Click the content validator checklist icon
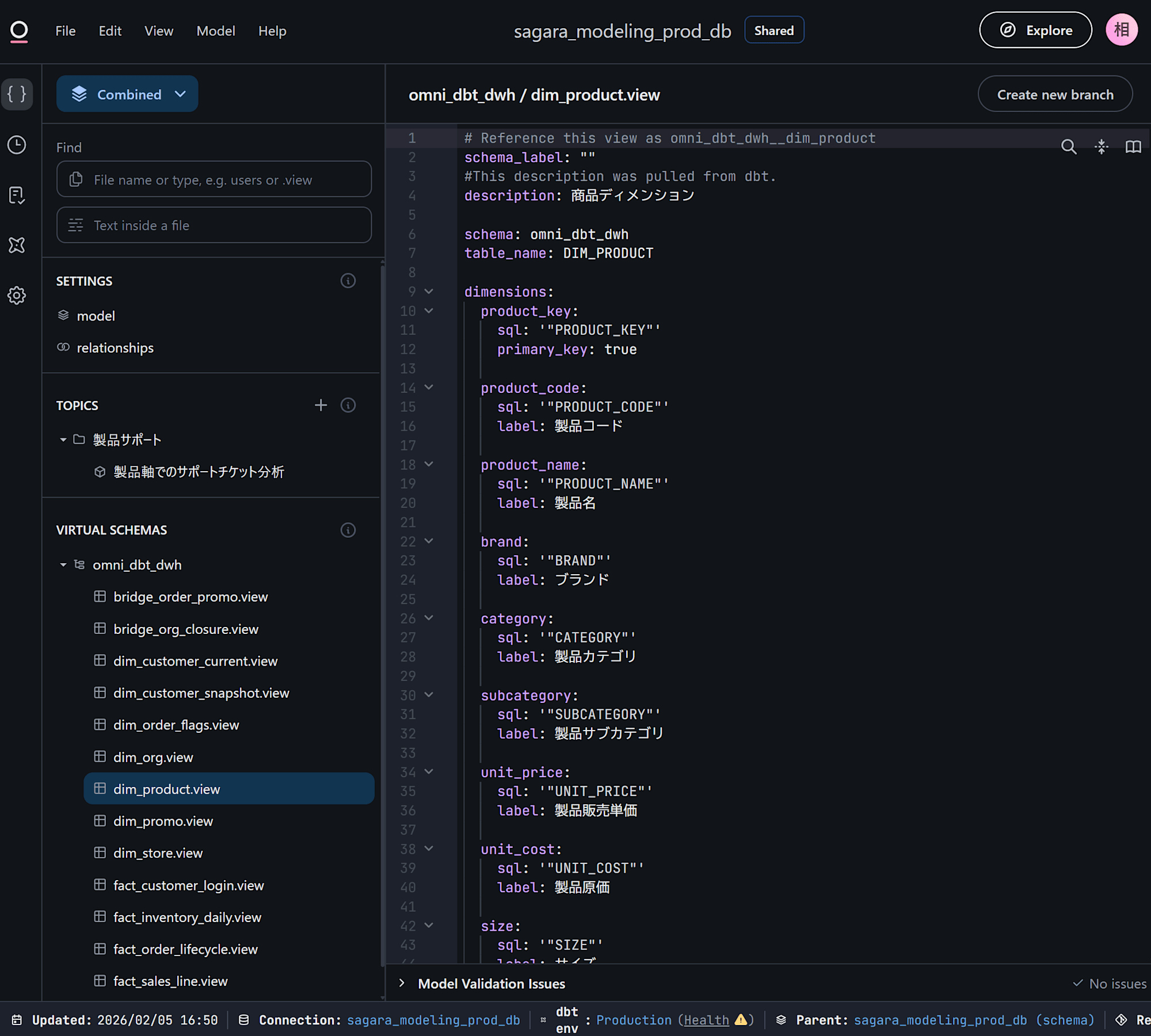1151x1036 pixels. point(17,196)
